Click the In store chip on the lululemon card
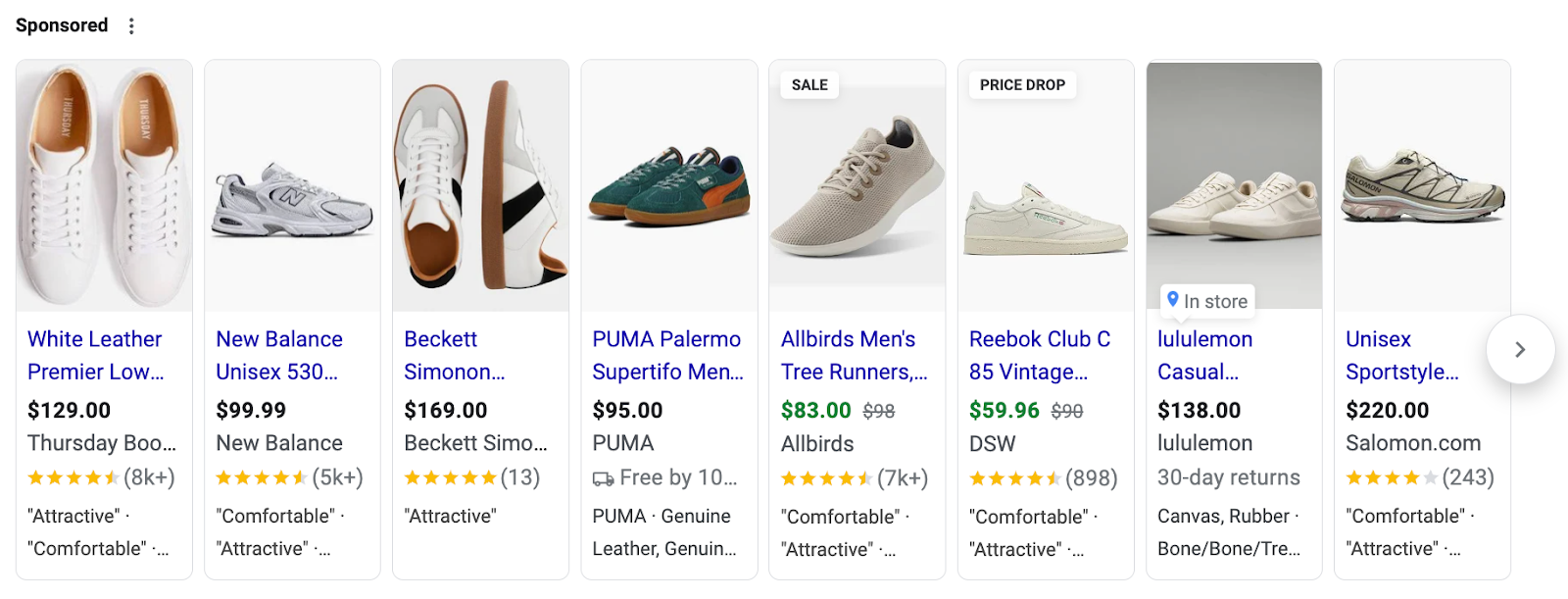 tap(1208, 301)
